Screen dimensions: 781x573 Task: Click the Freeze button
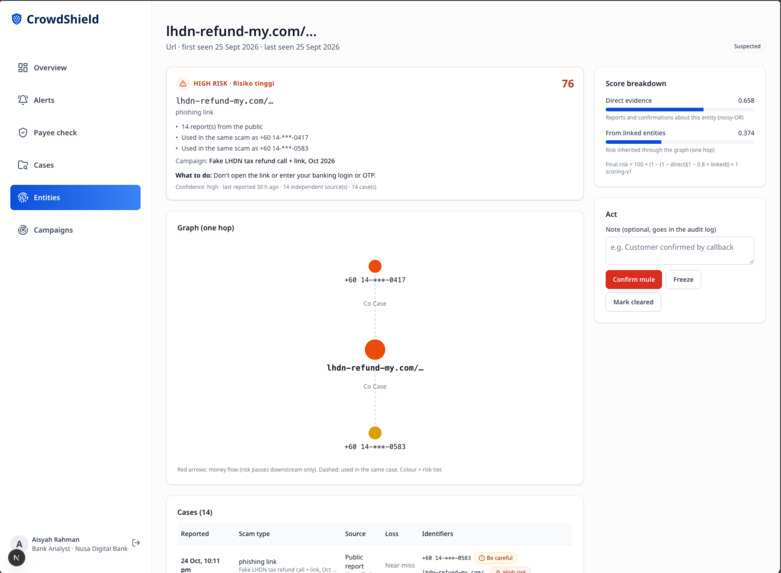(x=683, y=280)
